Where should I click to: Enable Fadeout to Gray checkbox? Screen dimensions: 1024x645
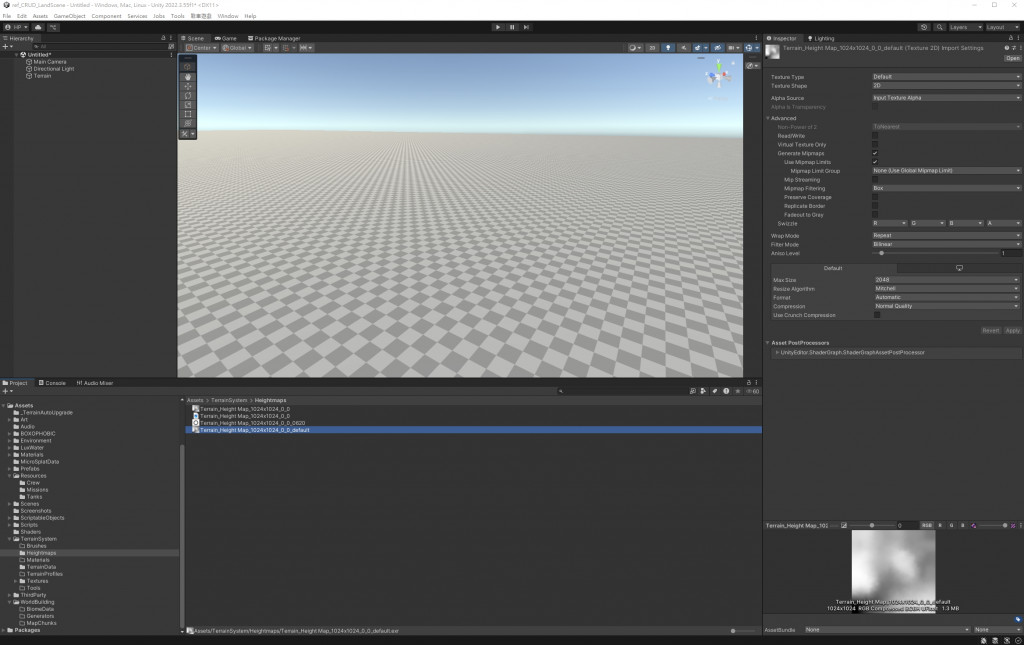(x=875, y=215)
